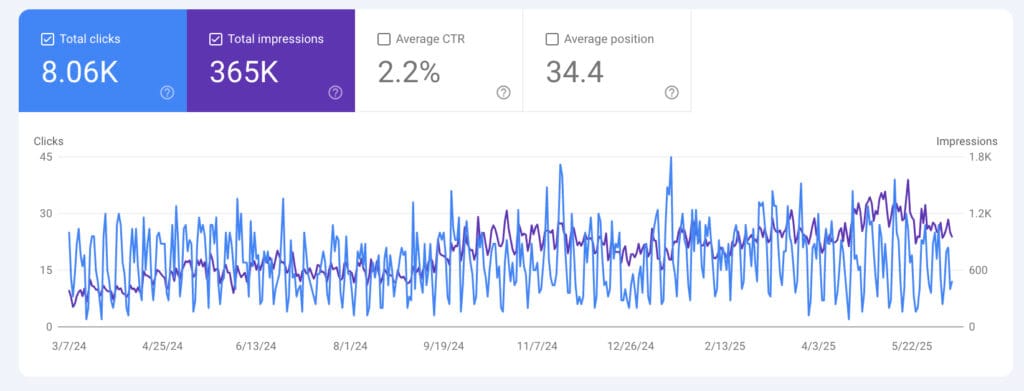This screenshot has height=391, width=1024.
Task: Click the Clicks axis title
Action: pos(48,141)
